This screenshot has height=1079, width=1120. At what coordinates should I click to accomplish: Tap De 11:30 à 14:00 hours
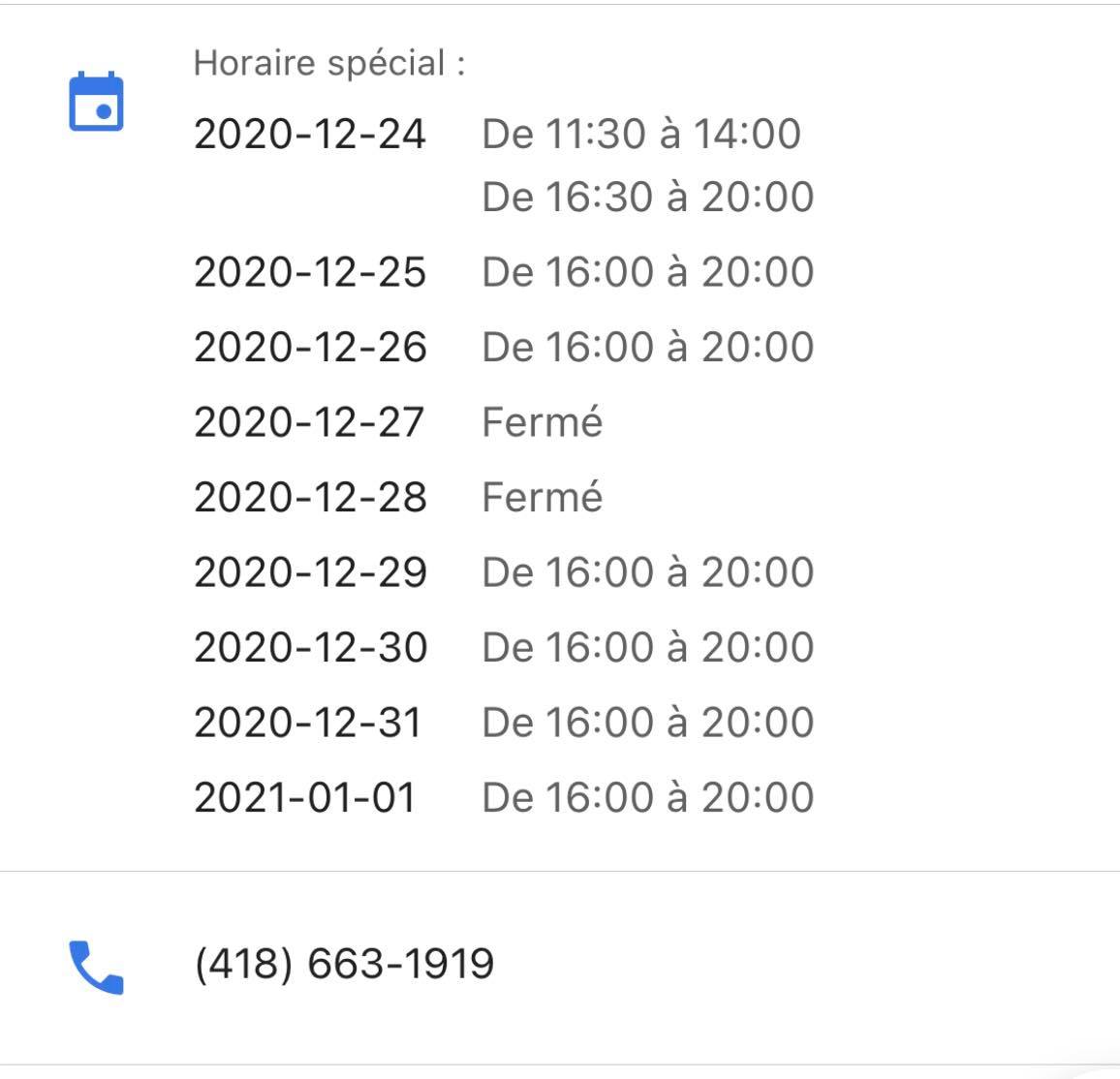[x=641, y=135]
